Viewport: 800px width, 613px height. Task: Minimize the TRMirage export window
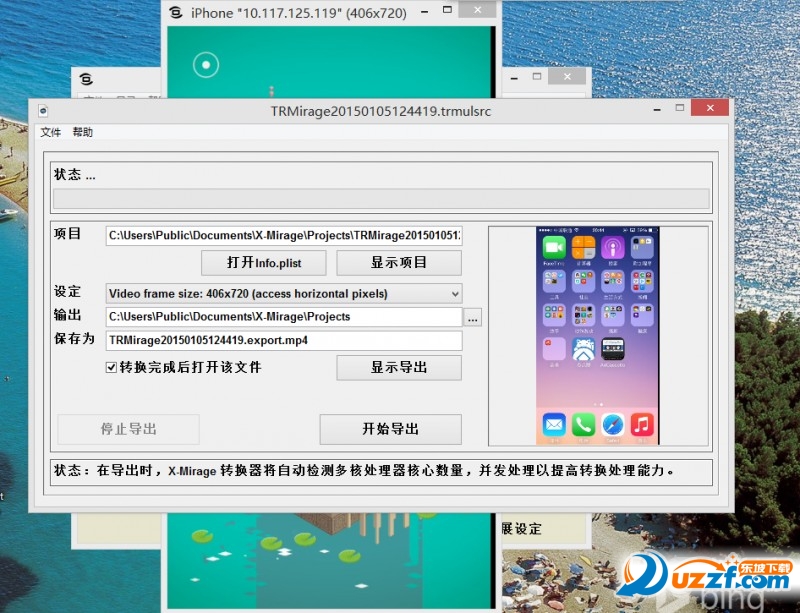tap(658, 108)
